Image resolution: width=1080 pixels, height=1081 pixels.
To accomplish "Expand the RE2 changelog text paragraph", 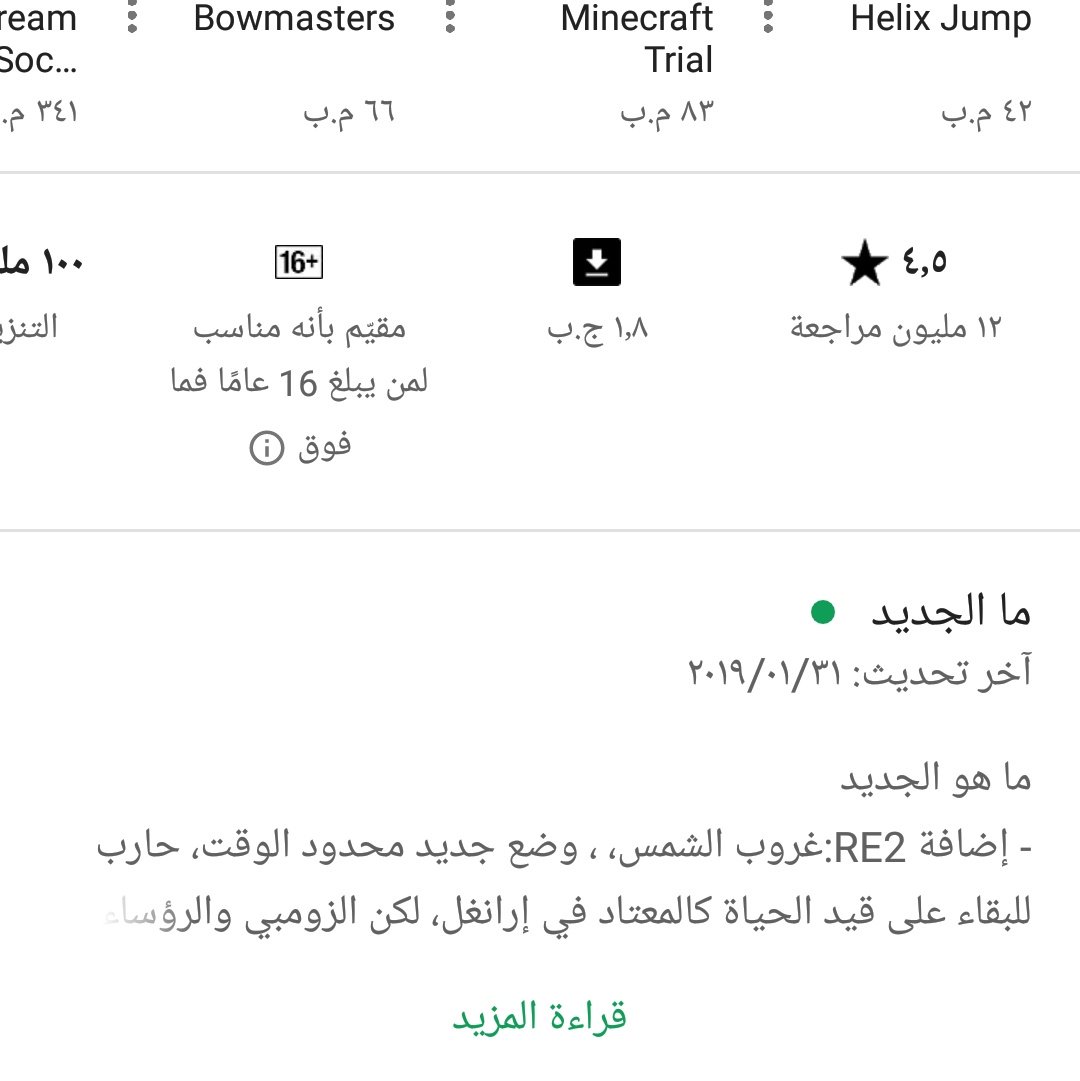I will (x=564, y=879).
